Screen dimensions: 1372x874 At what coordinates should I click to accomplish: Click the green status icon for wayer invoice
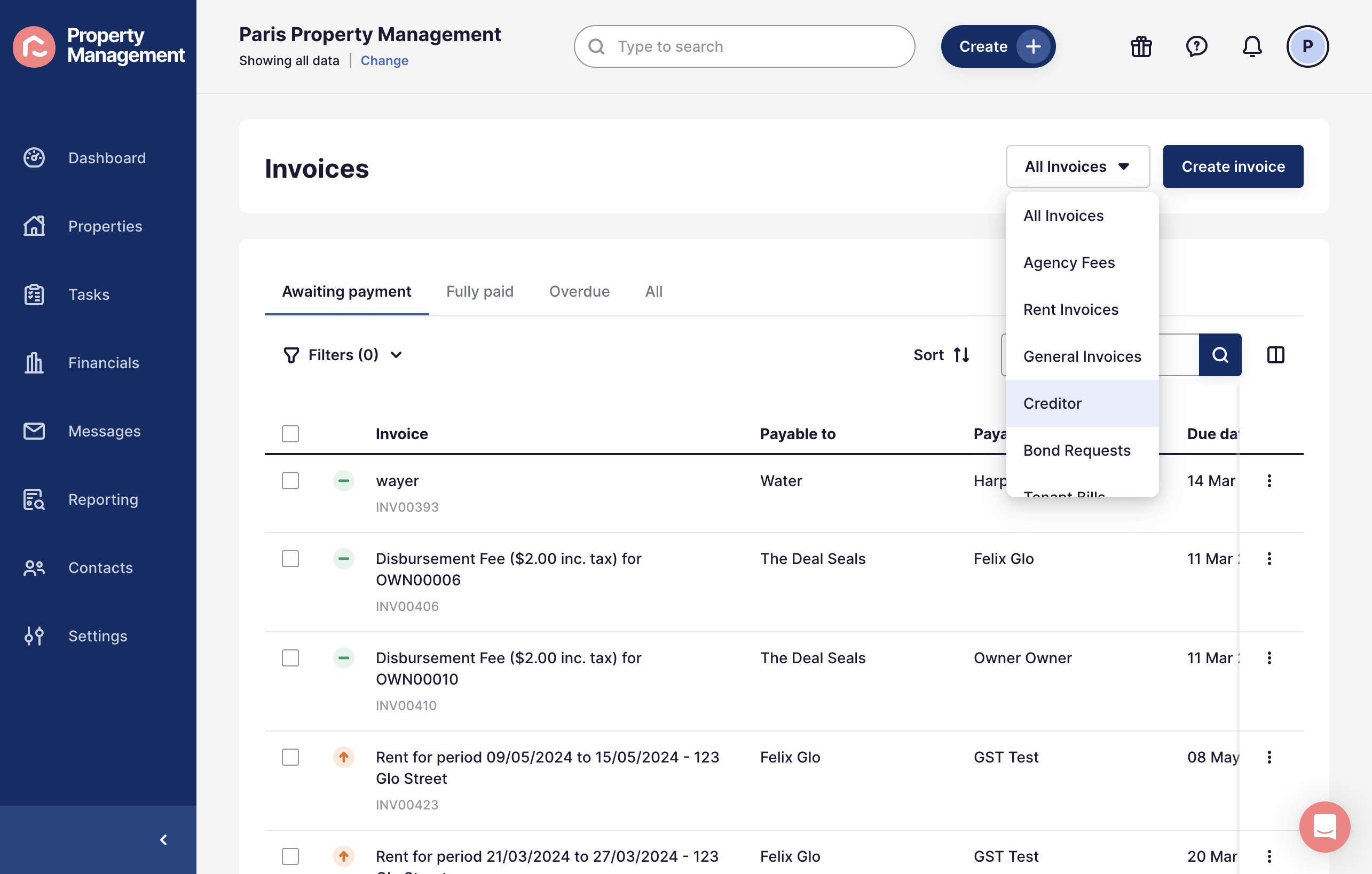pyautogui.click(x=344, y=481)
